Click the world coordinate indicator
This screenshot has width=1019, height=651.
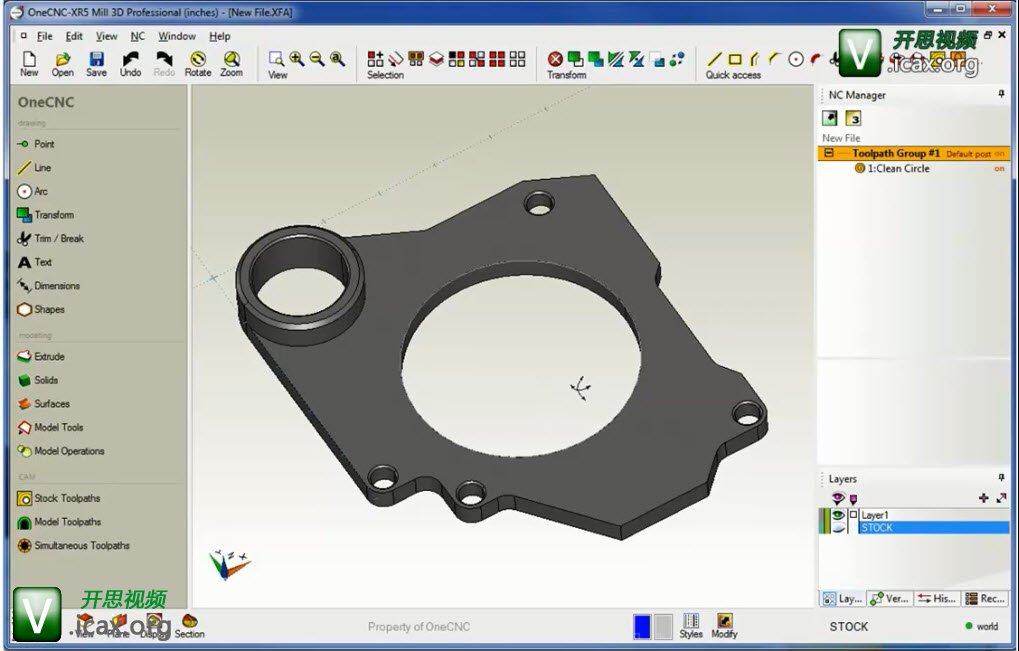pos(982,626)
